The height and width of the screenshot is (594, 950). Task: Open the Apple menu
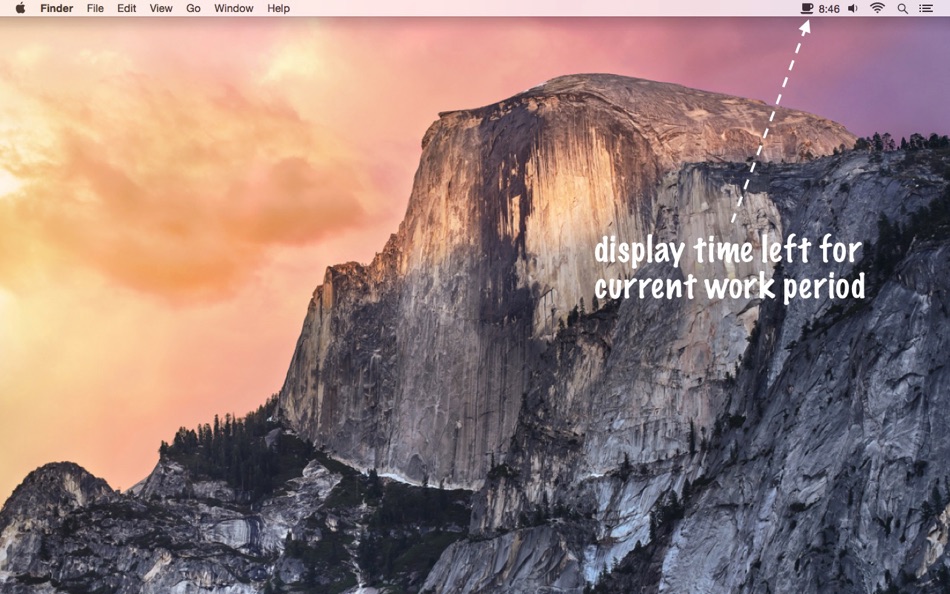(x=20, y=8)
